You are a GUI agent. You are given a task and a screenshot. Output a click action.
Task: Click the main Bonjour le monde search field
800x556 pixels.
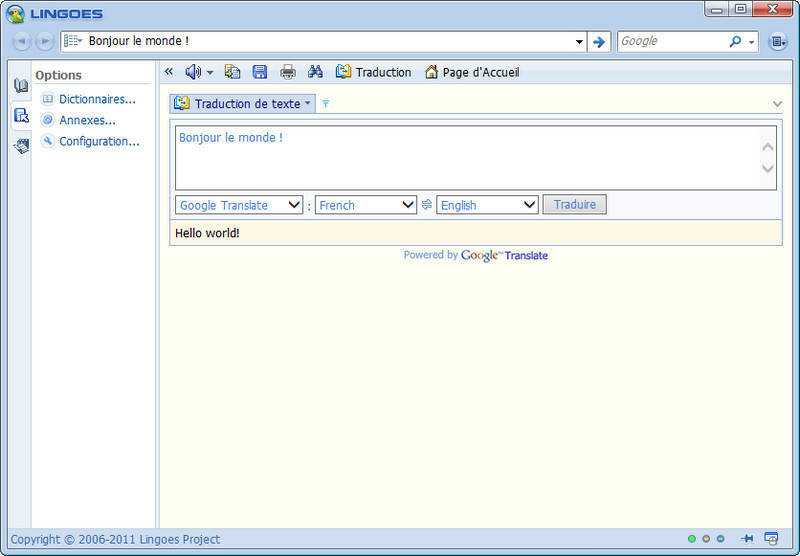(x=327, y=41)
